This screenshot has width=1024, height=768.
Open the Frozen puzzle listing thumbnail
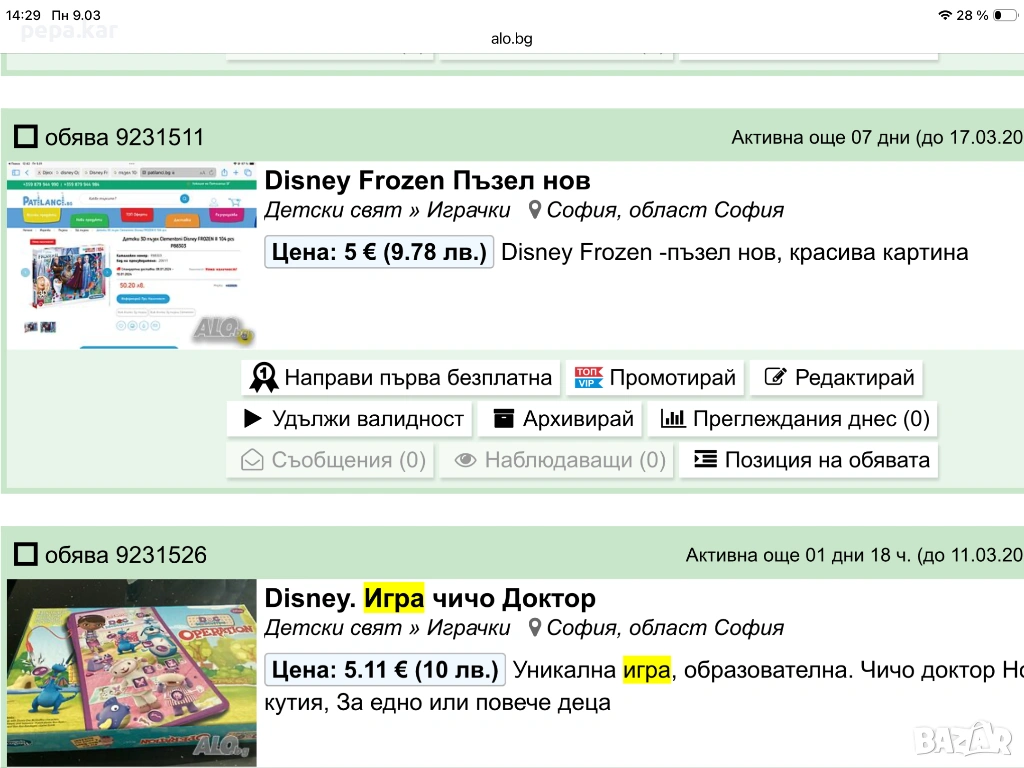click(x=131, y=255)
